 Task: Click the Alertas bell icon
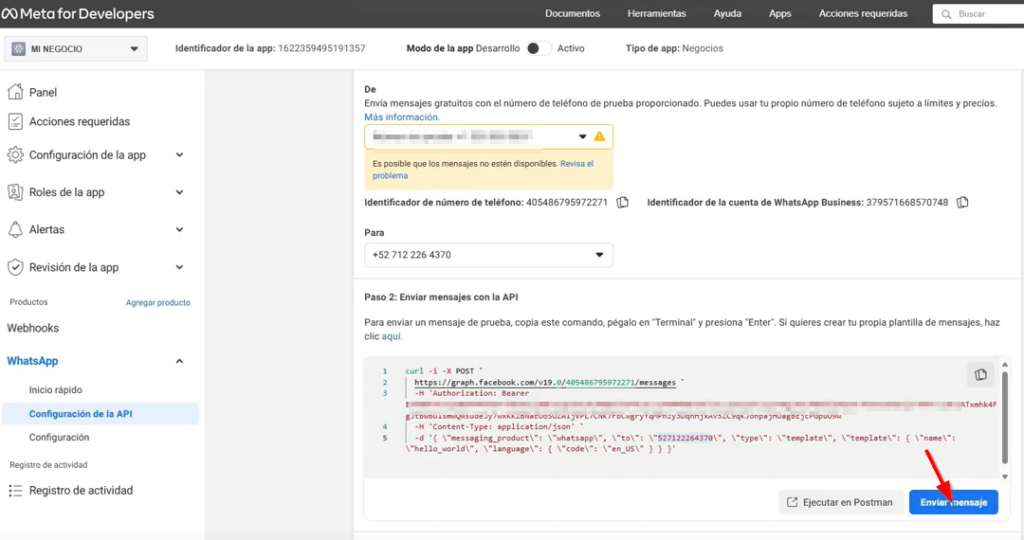click(15, 229)
